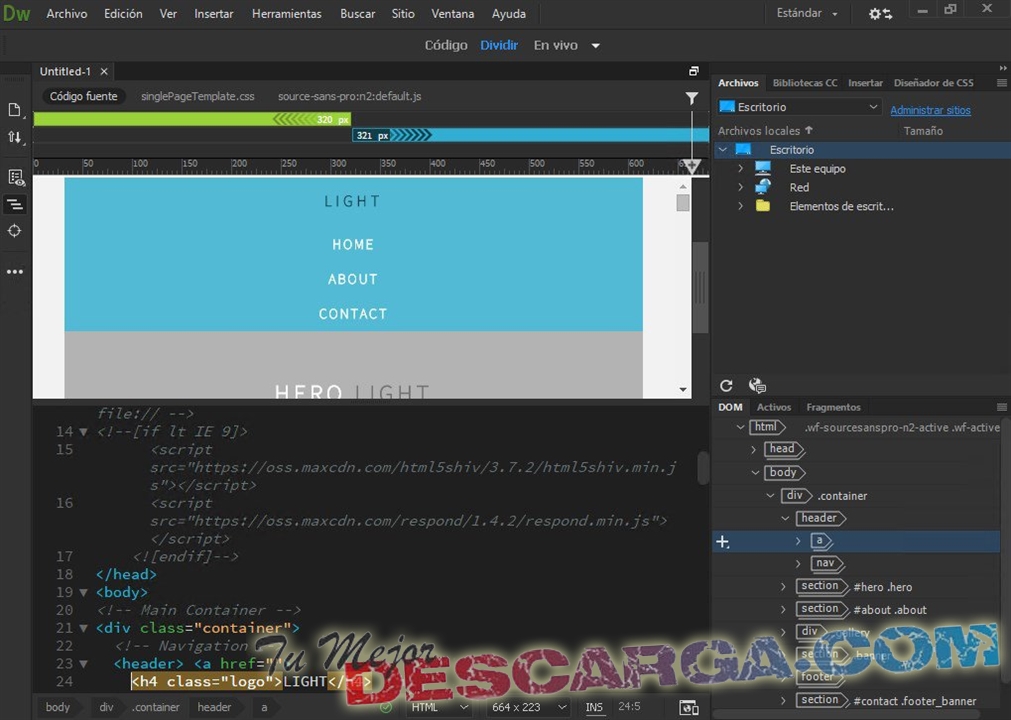Open the Files panel options menu icon
The width and height of the screenshot is (1011, 720).
1001,83
